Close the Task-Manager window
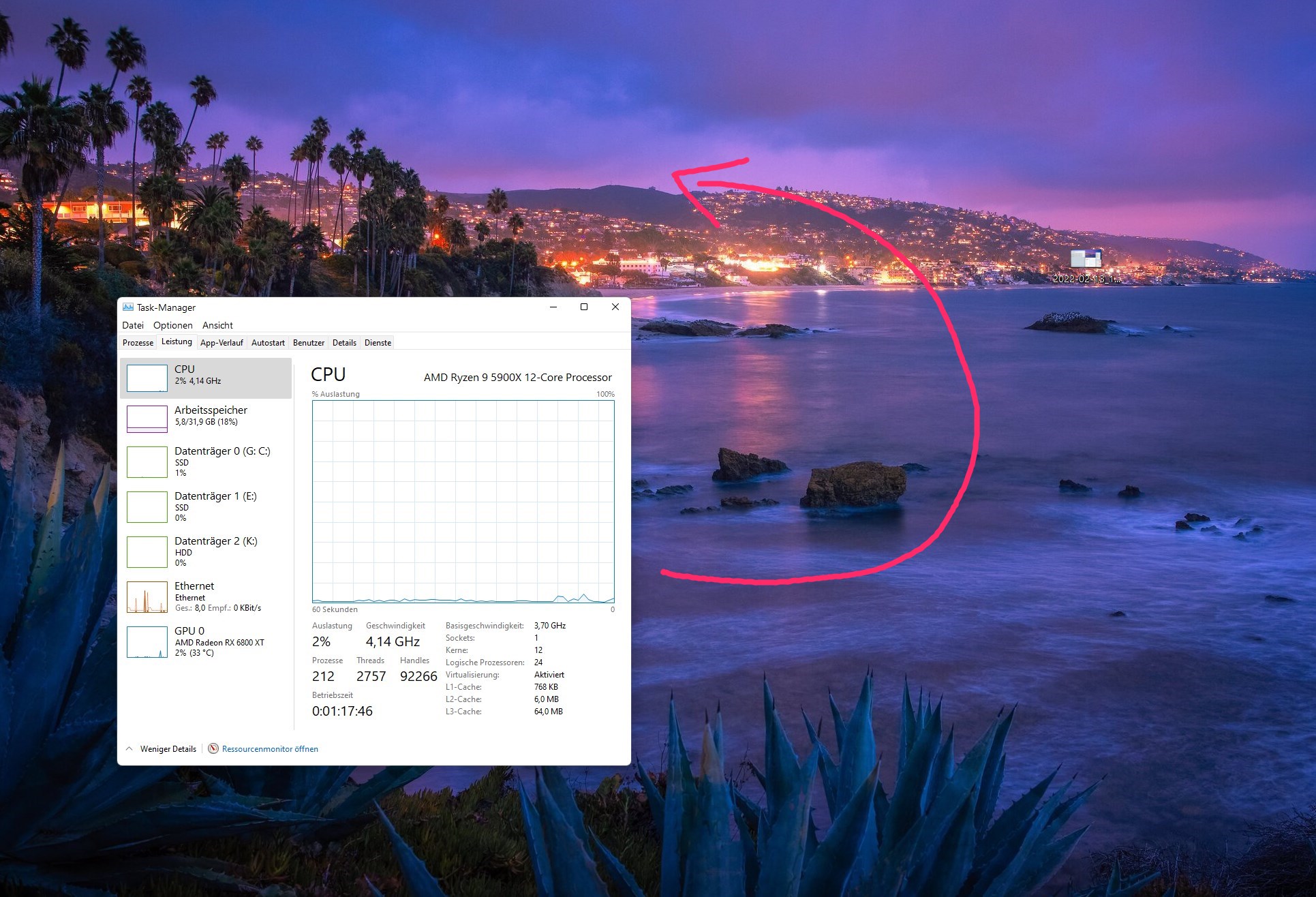Viewport: 1316px width, 897px height. click(x=615, y=307)
